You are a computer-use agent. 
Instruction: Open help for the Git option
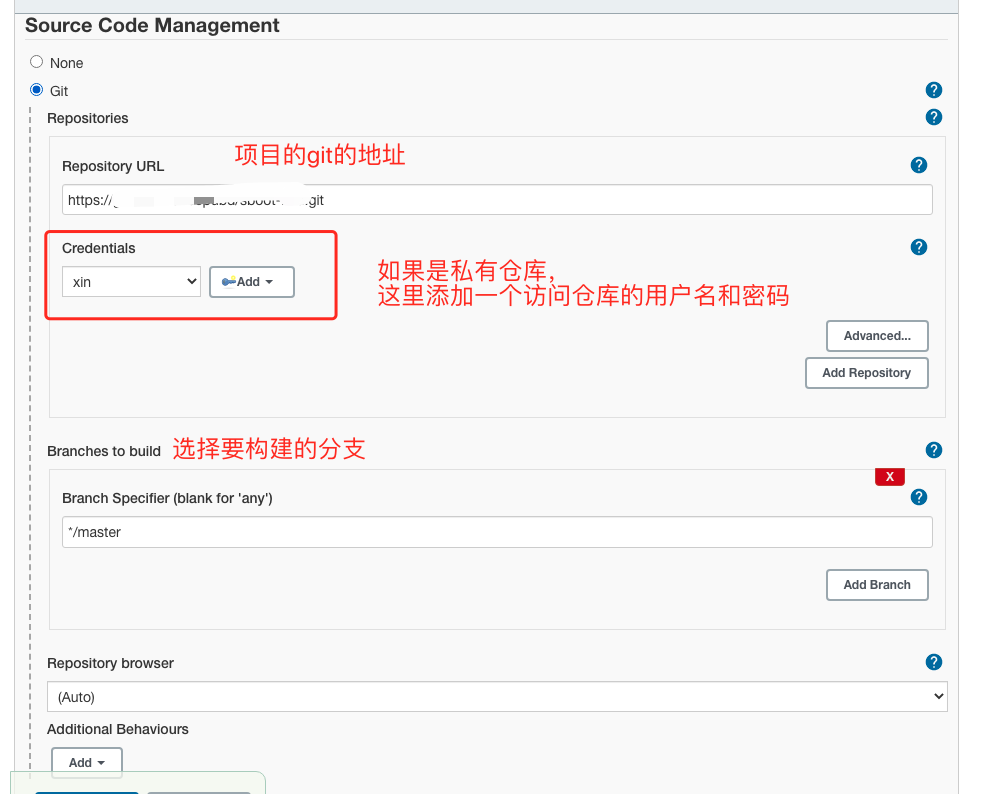(x=934, y=90)
